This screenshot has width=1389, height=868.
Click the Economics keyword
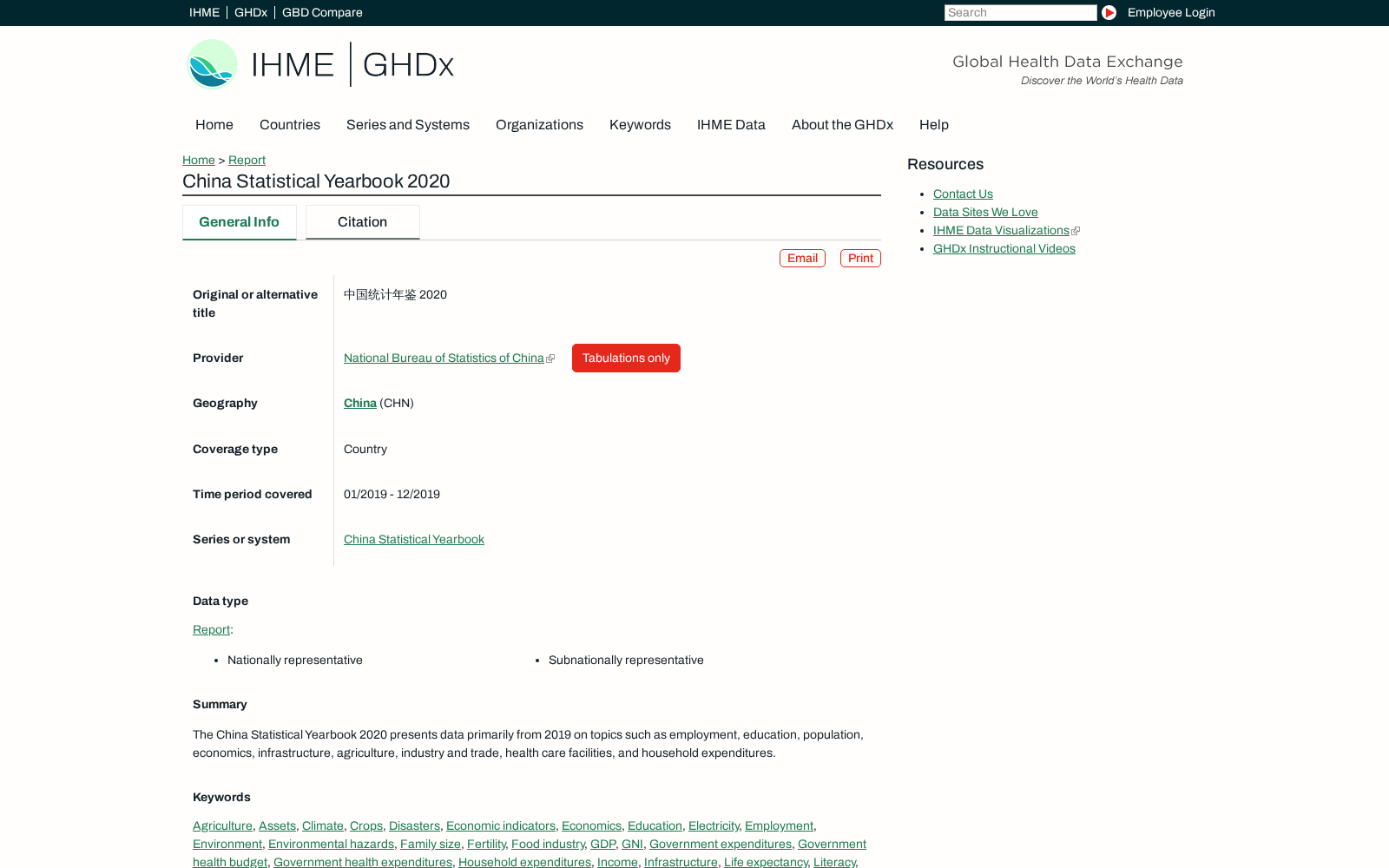point(591,826)
